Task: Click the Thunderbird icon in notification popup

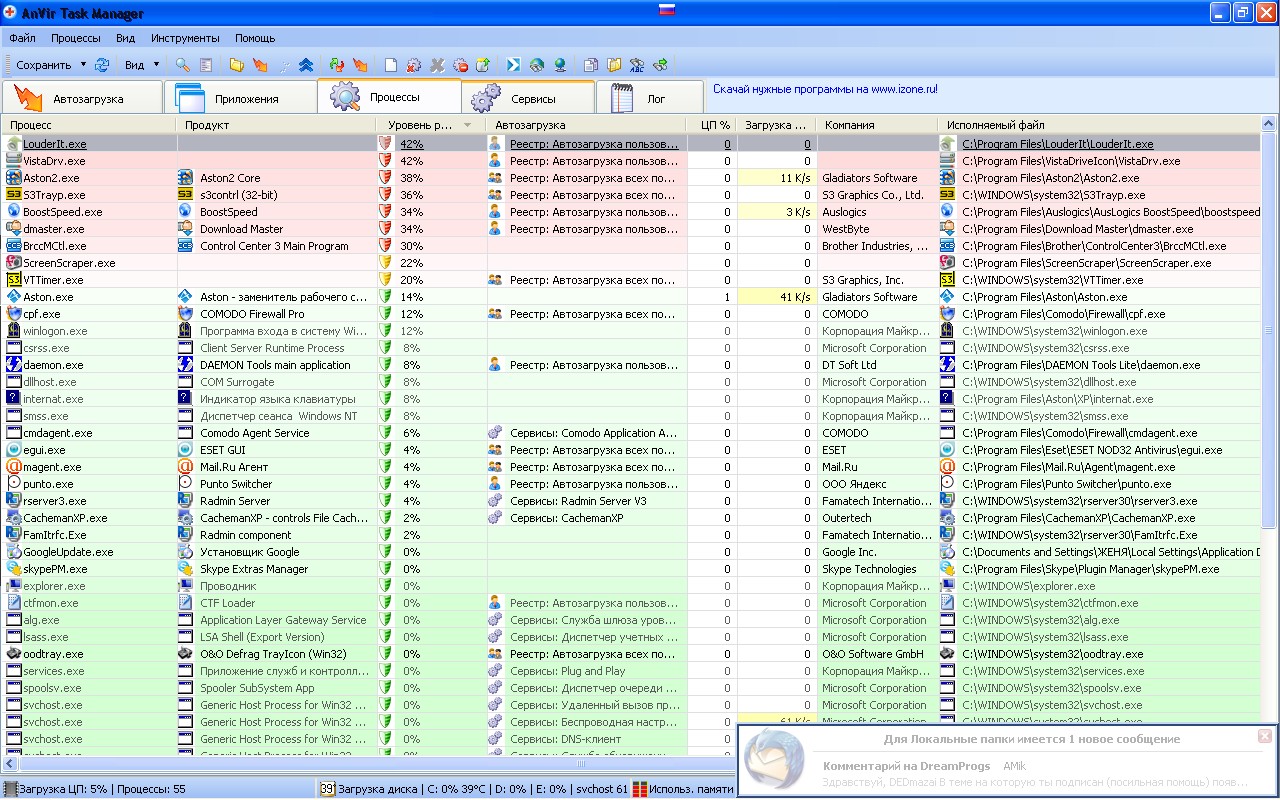Action: coord(775,758)
